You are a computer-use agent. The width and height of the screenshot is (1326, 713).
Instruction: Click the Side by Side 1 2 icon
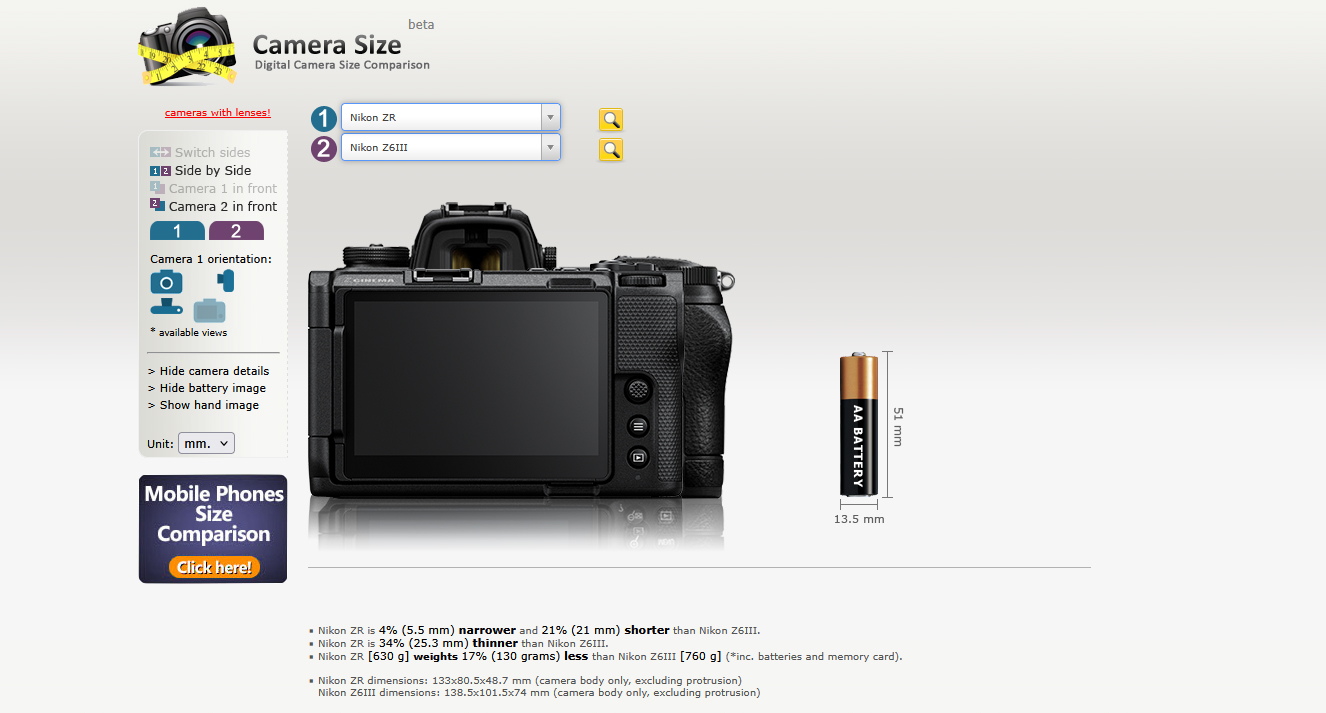[160, 170]
